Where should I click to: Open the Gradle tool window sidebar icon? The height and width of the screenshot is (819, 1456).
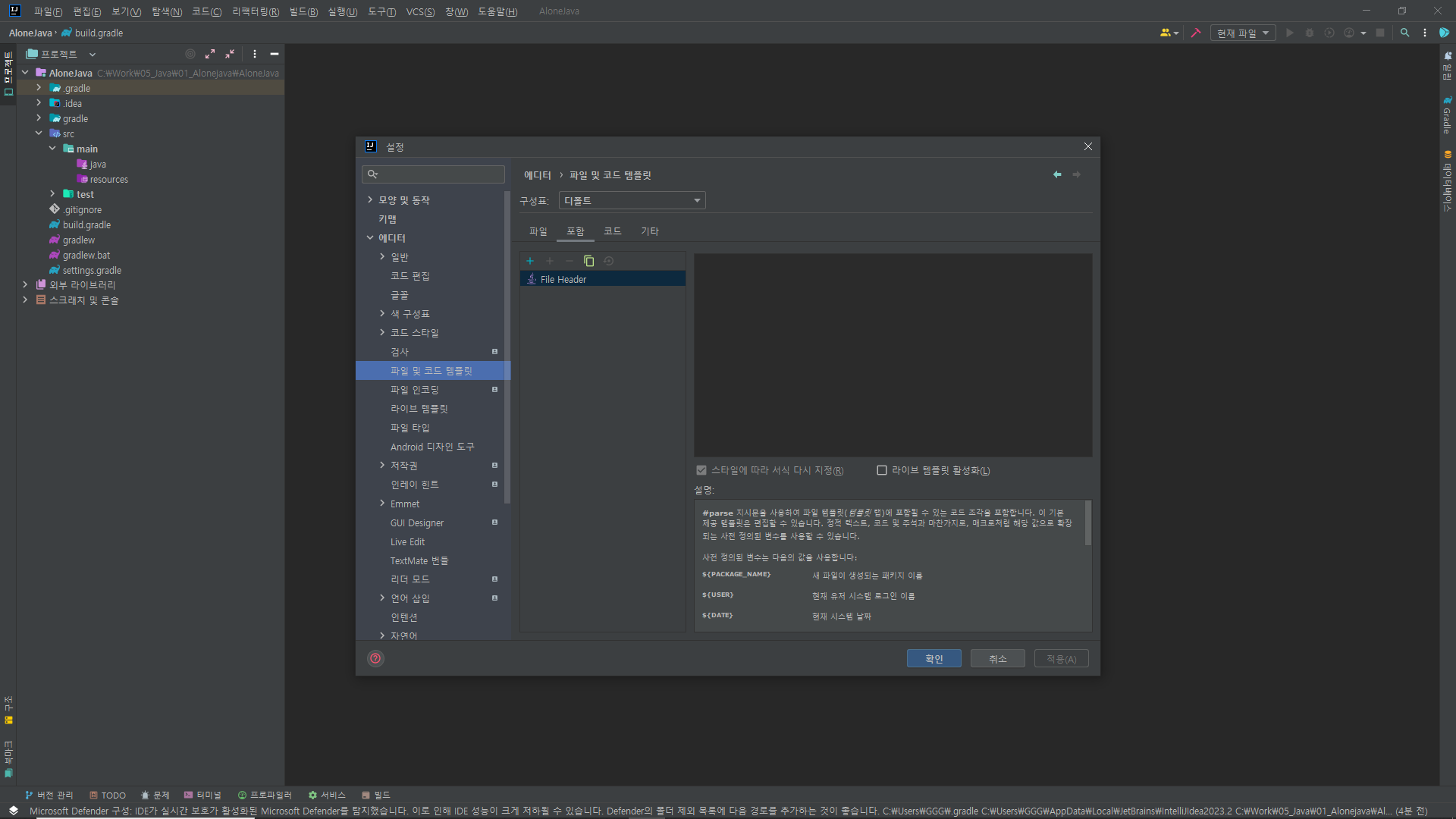(x=1448, y=114)
